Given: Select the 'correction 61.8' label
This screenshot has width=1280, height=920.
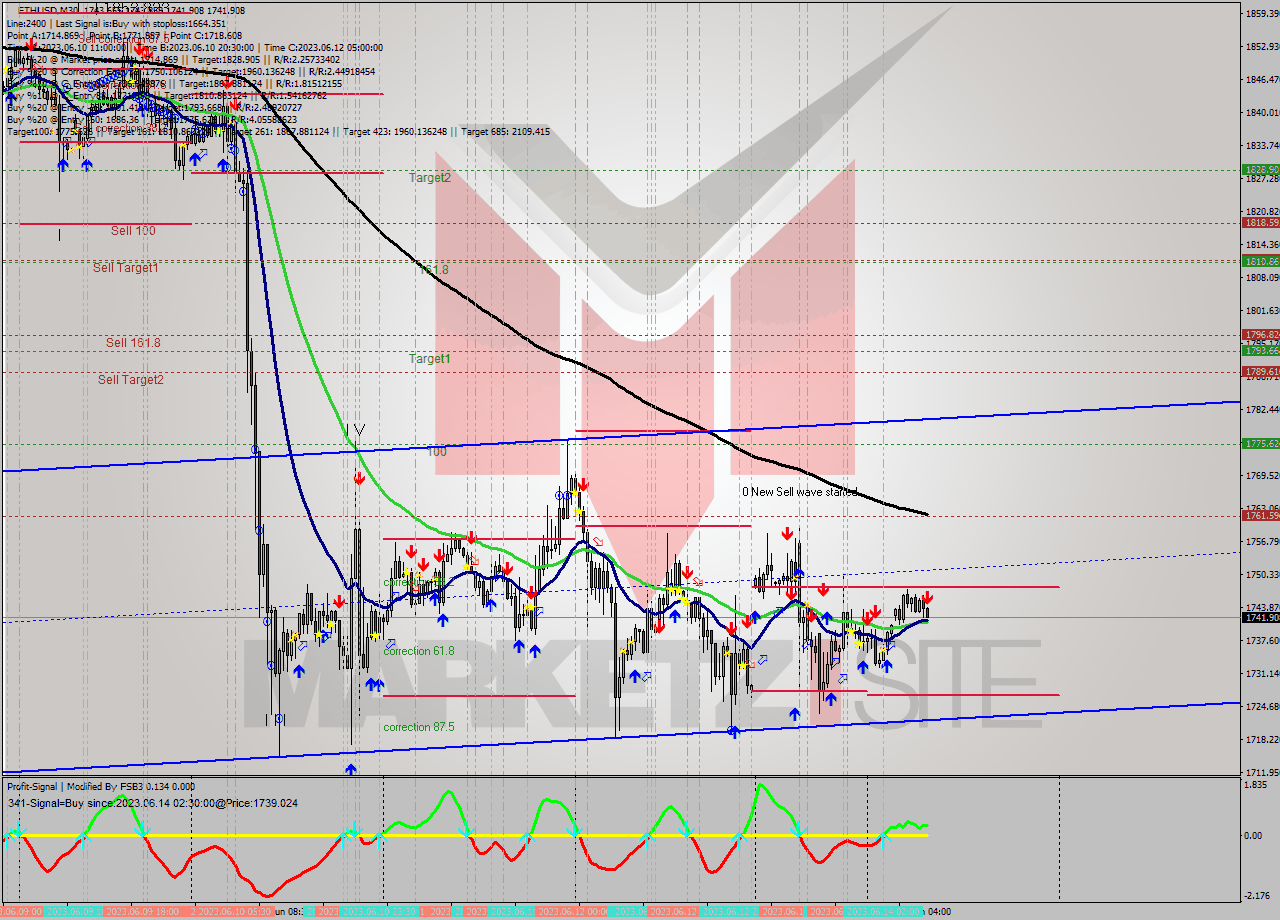Looking at the screenshot, I should [418, 651].
